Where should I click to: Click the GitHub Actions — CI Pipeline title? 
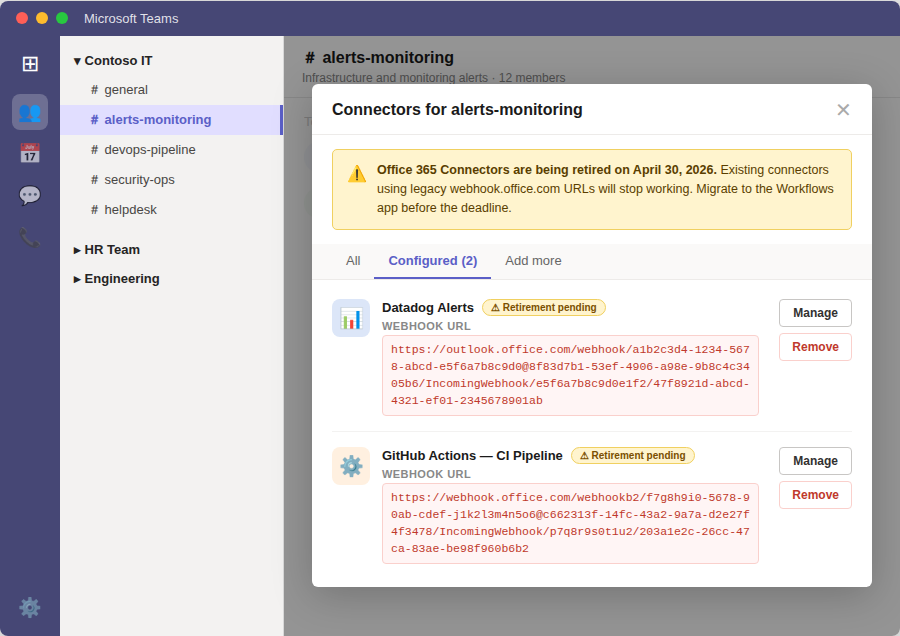pos(472,456)
